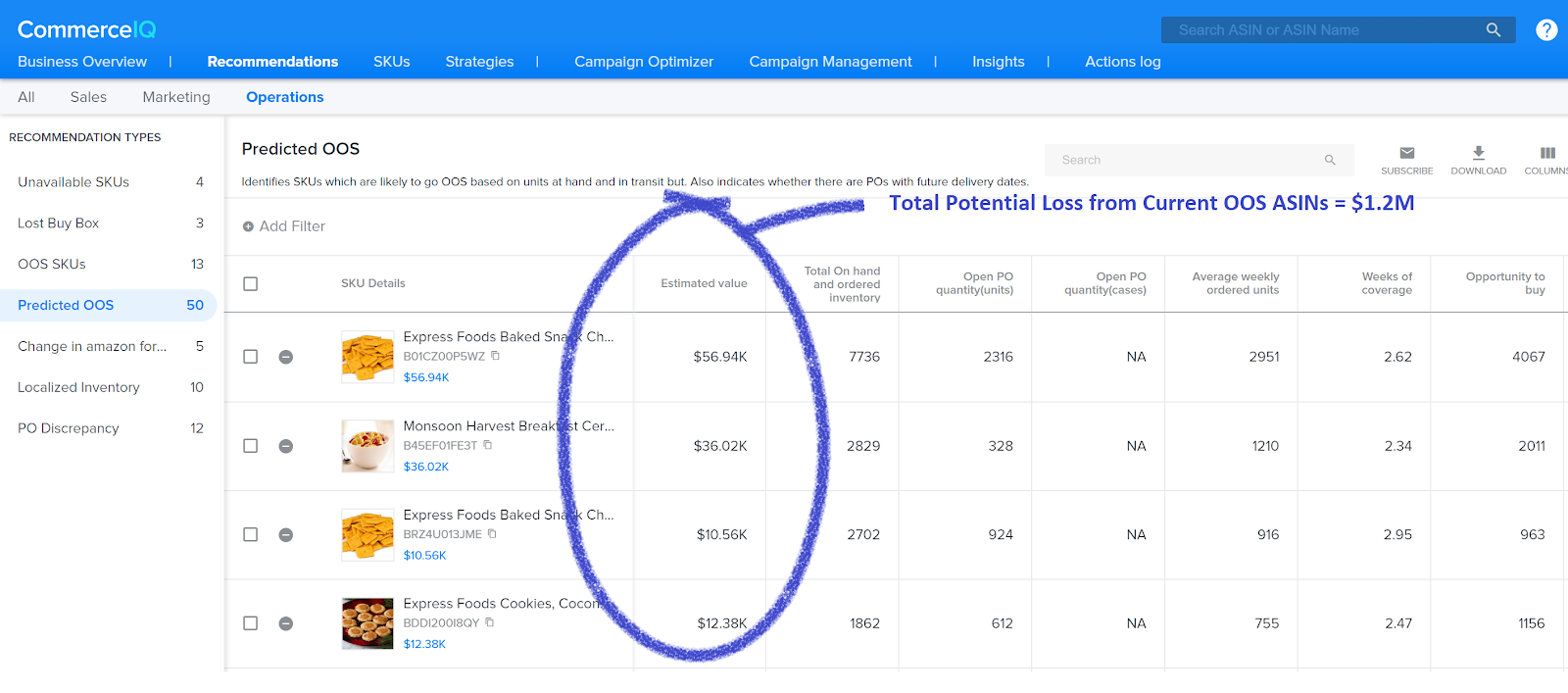Select the Recommendations nav item

point(272,62)
